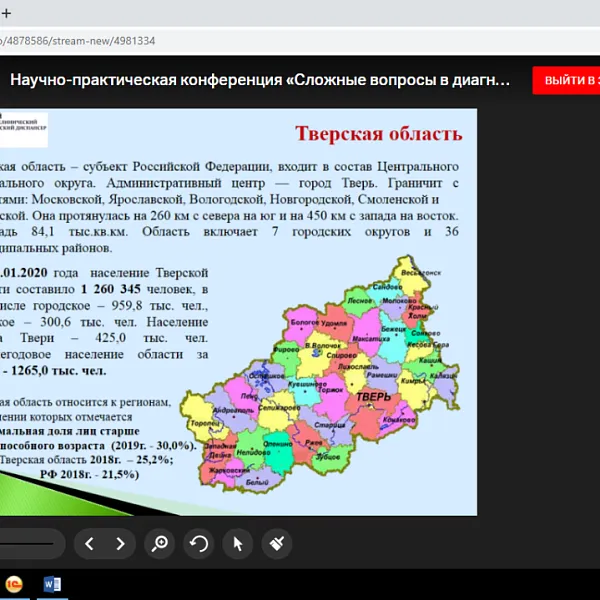Click the 'Кимры' label on map

tap(413, 381)
